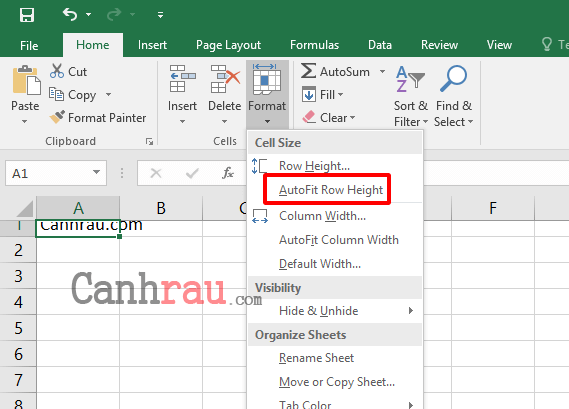Viewport: 569px width, 409px height.
Task: Click the Undo arrow icon
Action: click(x=70, y=15)
